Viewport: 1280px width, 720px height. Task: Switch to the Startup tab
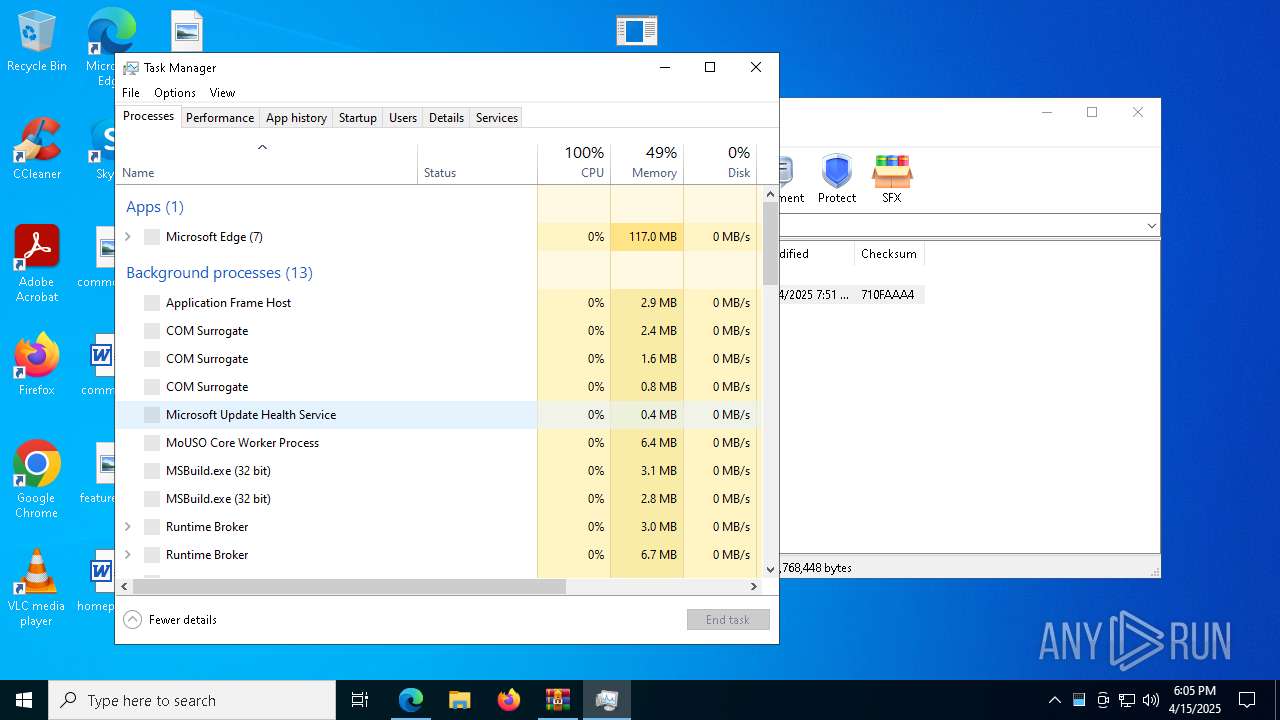[x=357, y=118]
